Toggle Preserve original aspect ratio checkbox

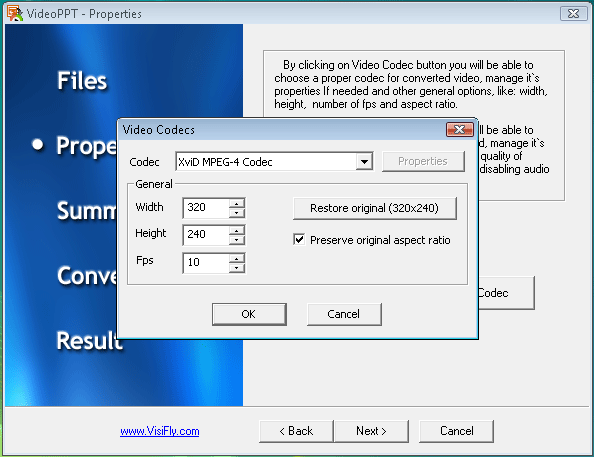pos(299,239)
